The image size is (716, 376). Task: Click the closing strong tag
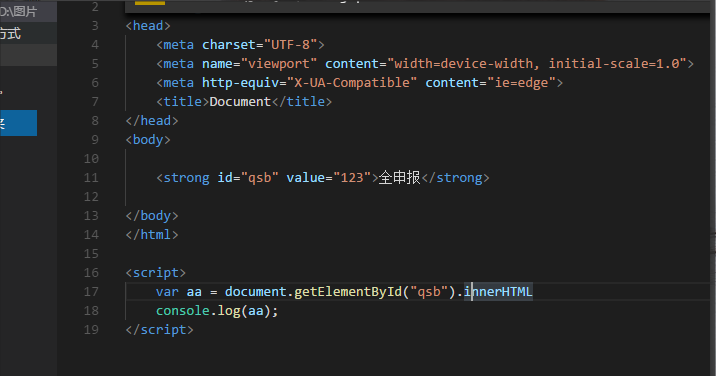point(455,178)
